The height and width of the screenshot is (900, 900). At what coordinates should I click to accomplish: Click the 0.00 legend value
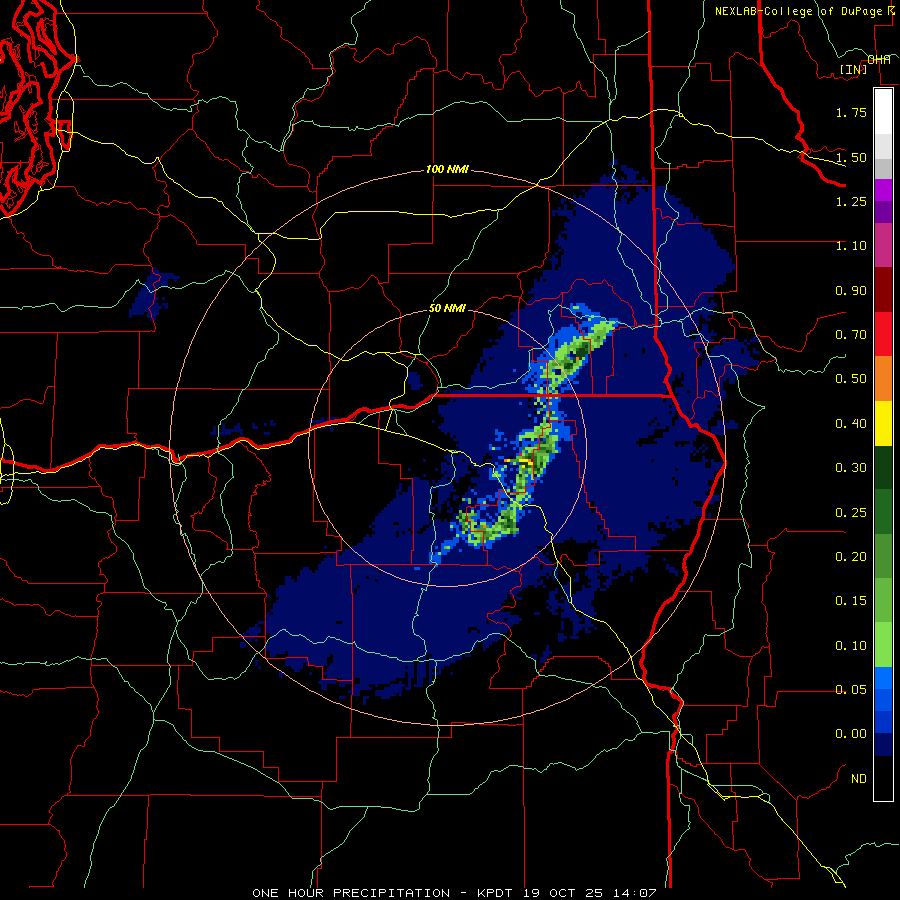(851, 734)
